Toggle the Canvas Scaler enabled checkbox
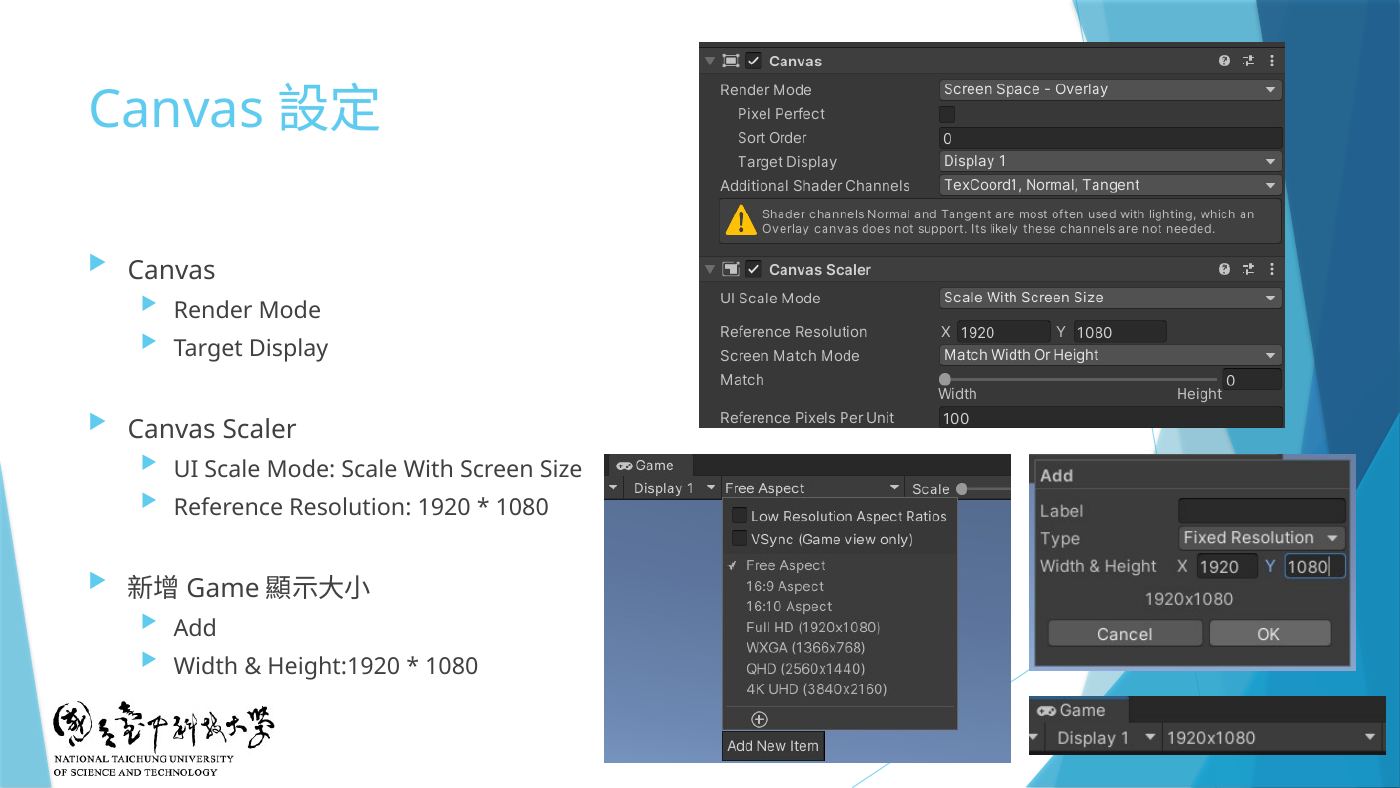This screenshot has width=1400, height=788. tap(754, 269)
